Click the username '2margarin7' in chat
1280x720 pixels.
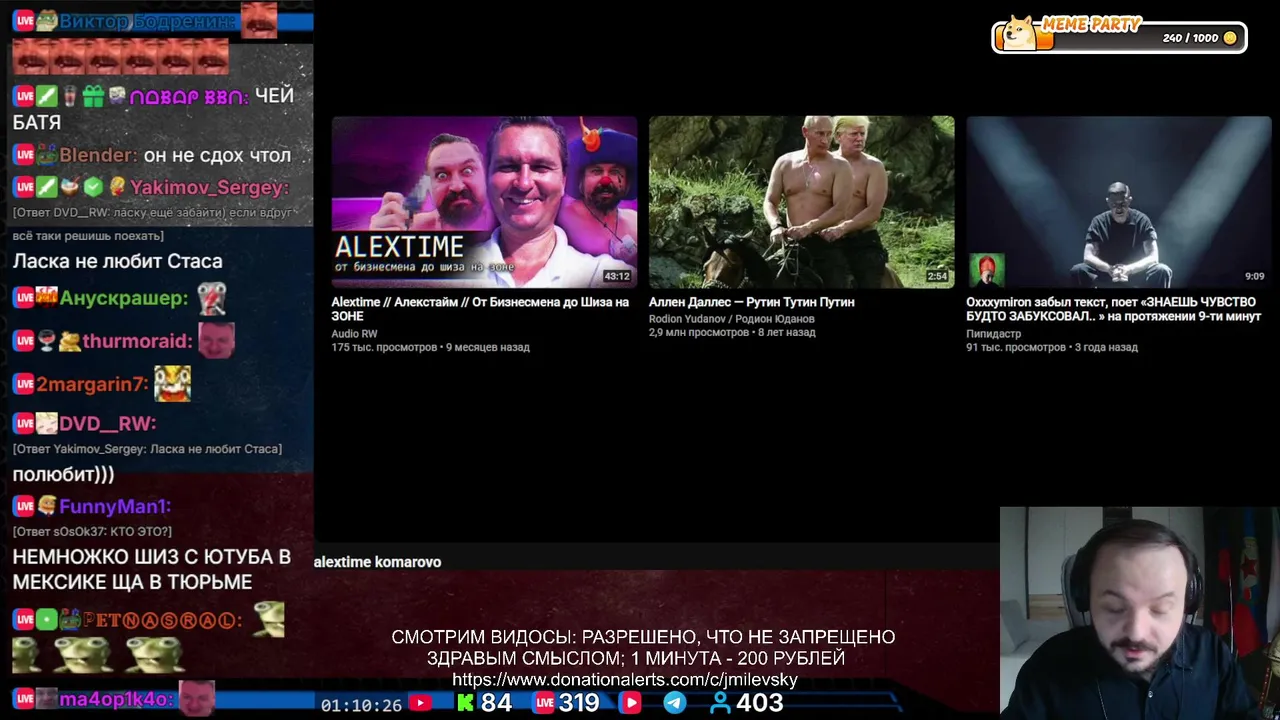tap(90, 384)
